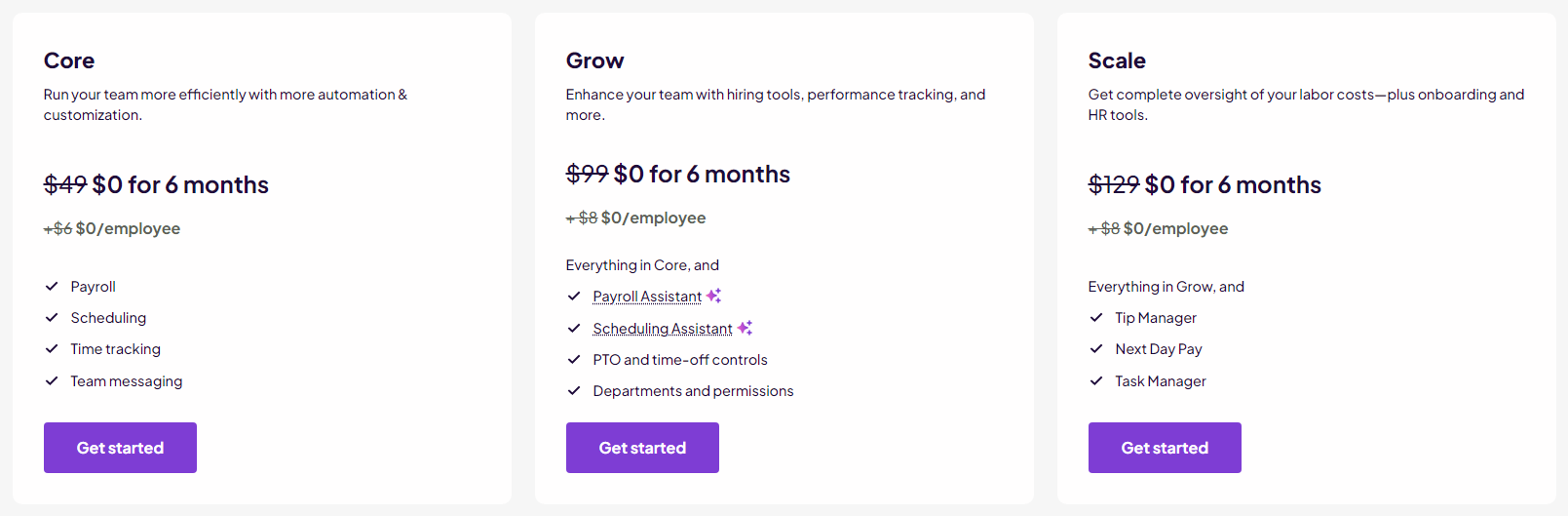Click the sparkle icon beside Payroll Assistant
This screenshot has width=1568, height=516.
[x=713, y=296]
